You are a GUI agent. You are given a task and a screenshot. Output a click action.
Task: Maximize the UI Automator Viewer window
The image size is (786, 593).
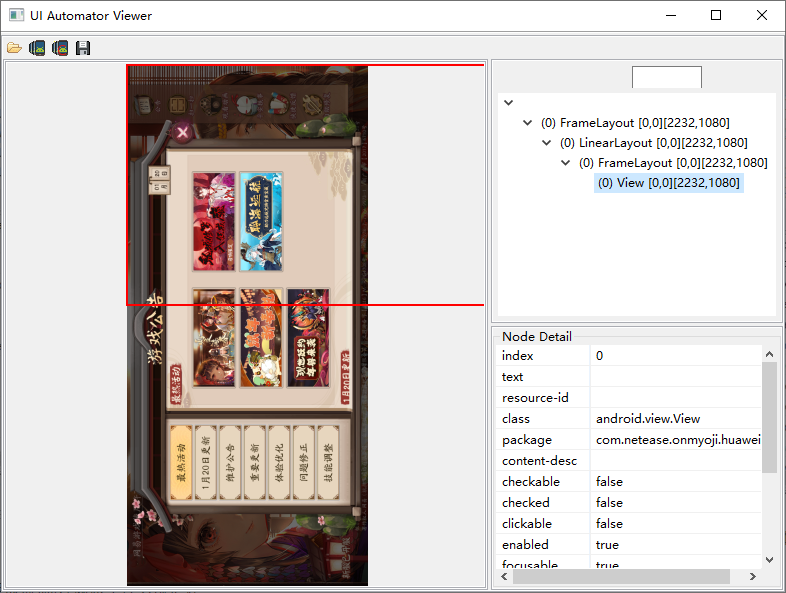pyautogui.click(x=716, y=15)
